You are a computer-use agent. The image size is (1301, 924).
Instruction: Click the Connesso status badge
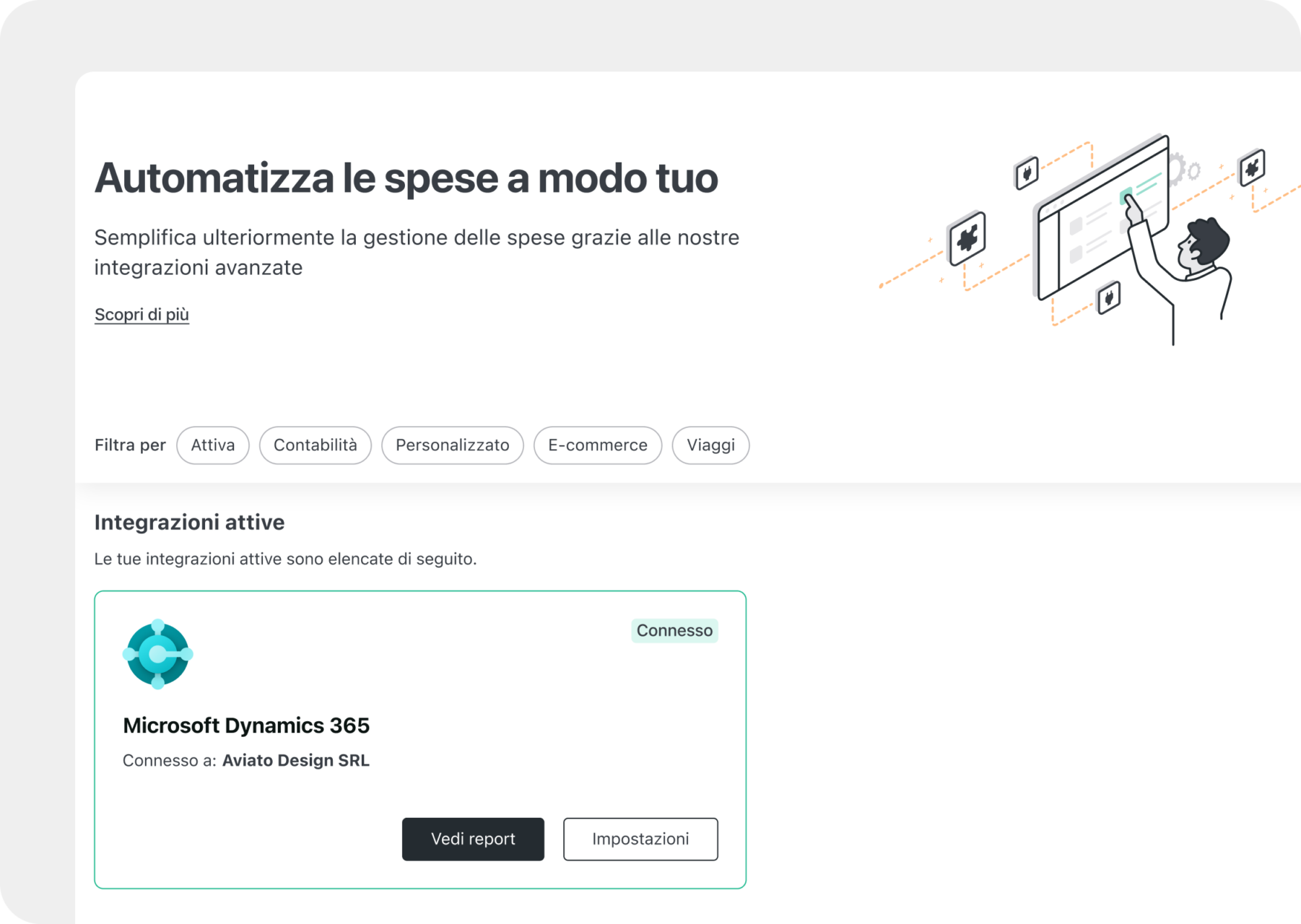(674, 630)
